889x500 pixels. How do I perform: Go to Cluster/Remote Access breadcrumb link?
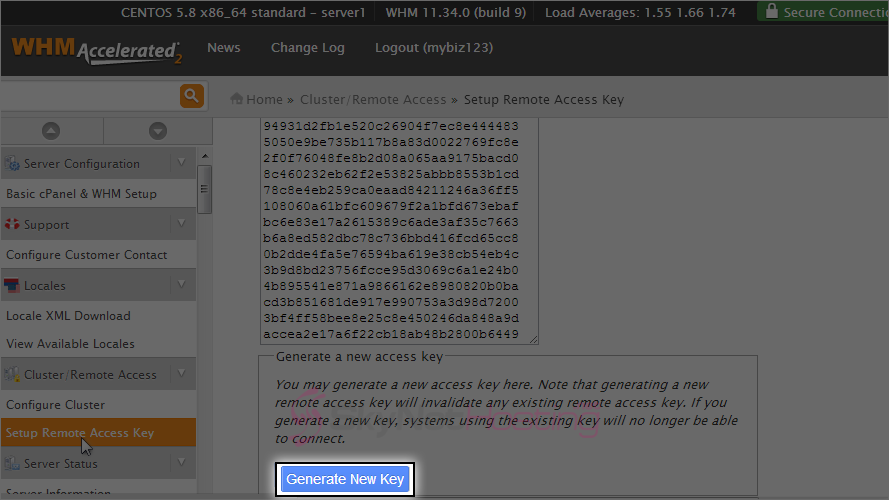[x=373, y=100]
